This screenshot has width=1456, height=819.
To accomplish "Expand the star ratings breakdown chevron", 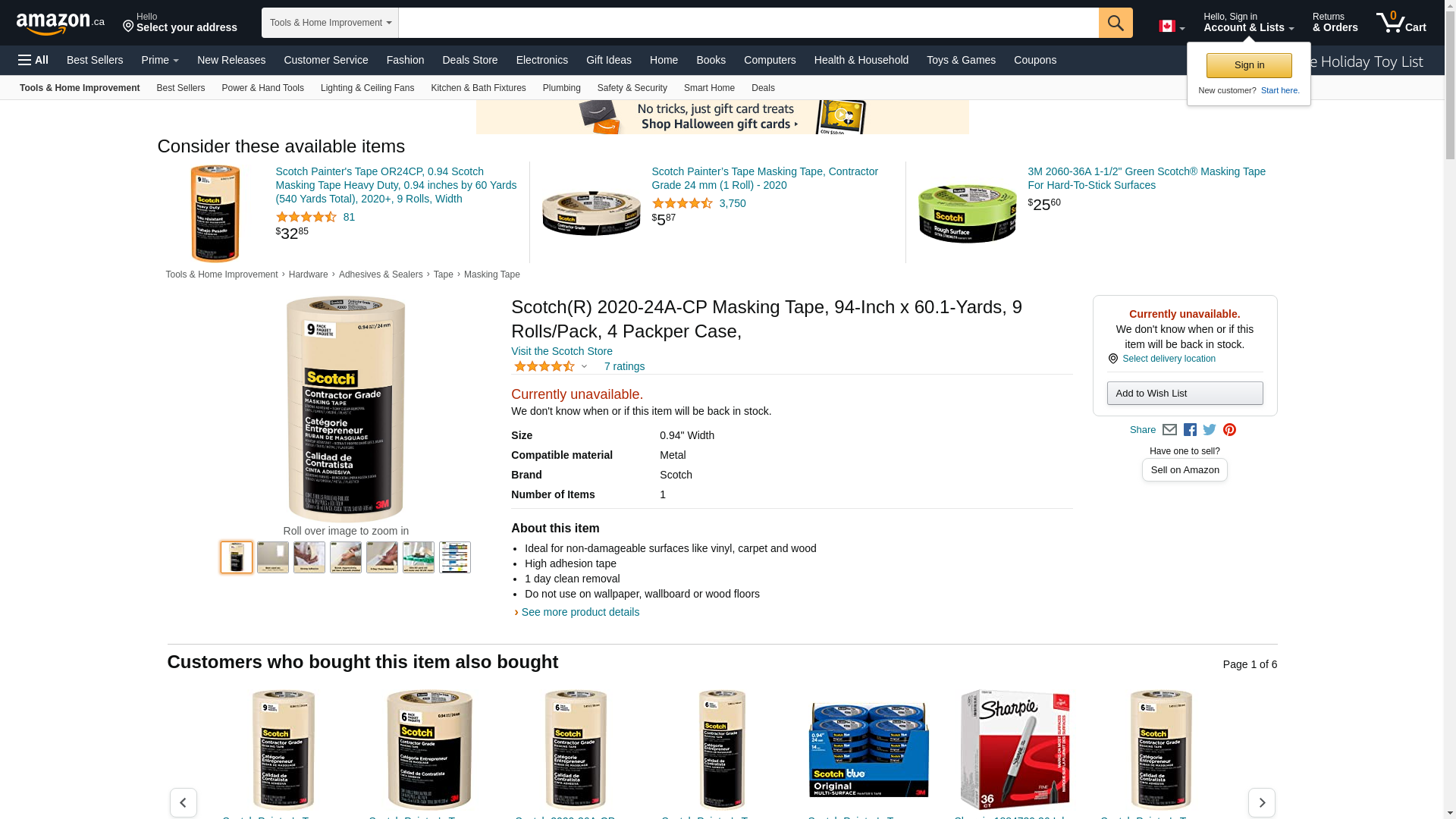I will pyautogui.click(x=584, y=367).
